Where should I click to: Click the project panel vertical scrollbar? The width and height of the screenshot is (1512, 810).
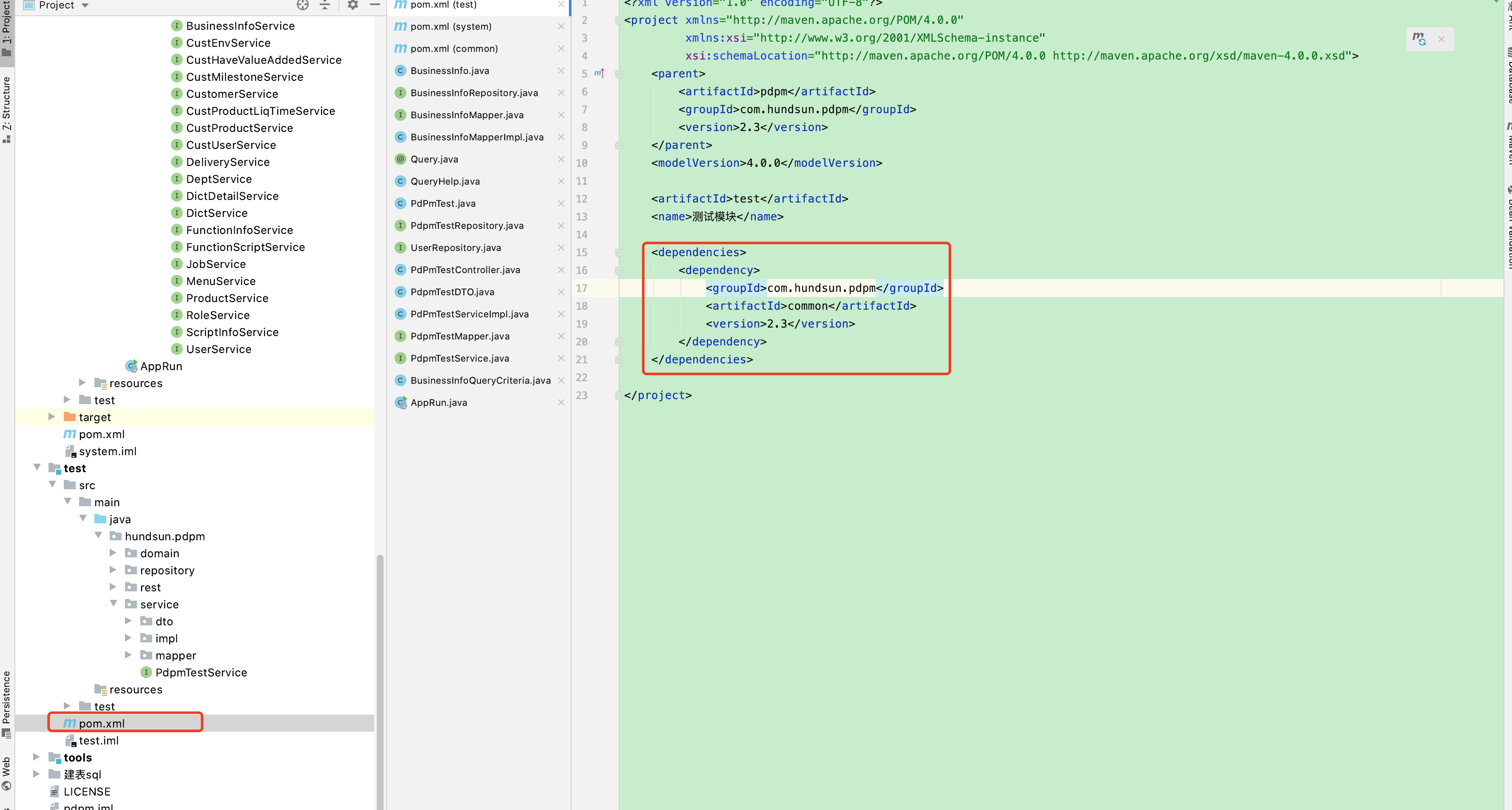coord(380,682)
